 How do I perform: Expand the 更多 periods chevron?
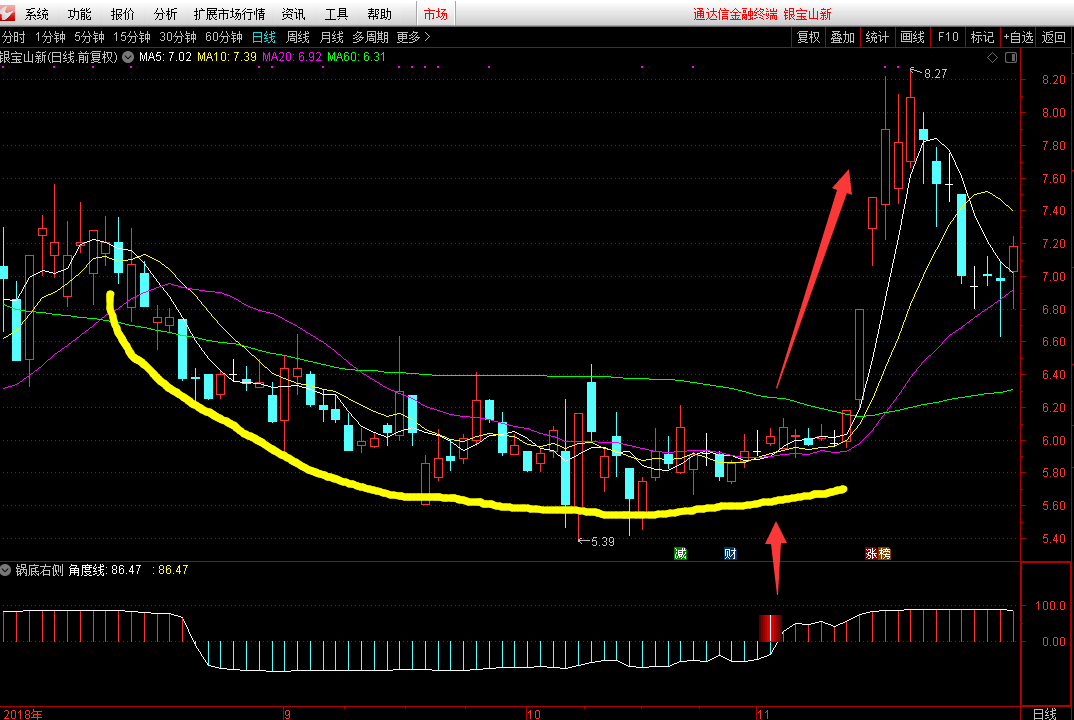[x=413, y=37]
